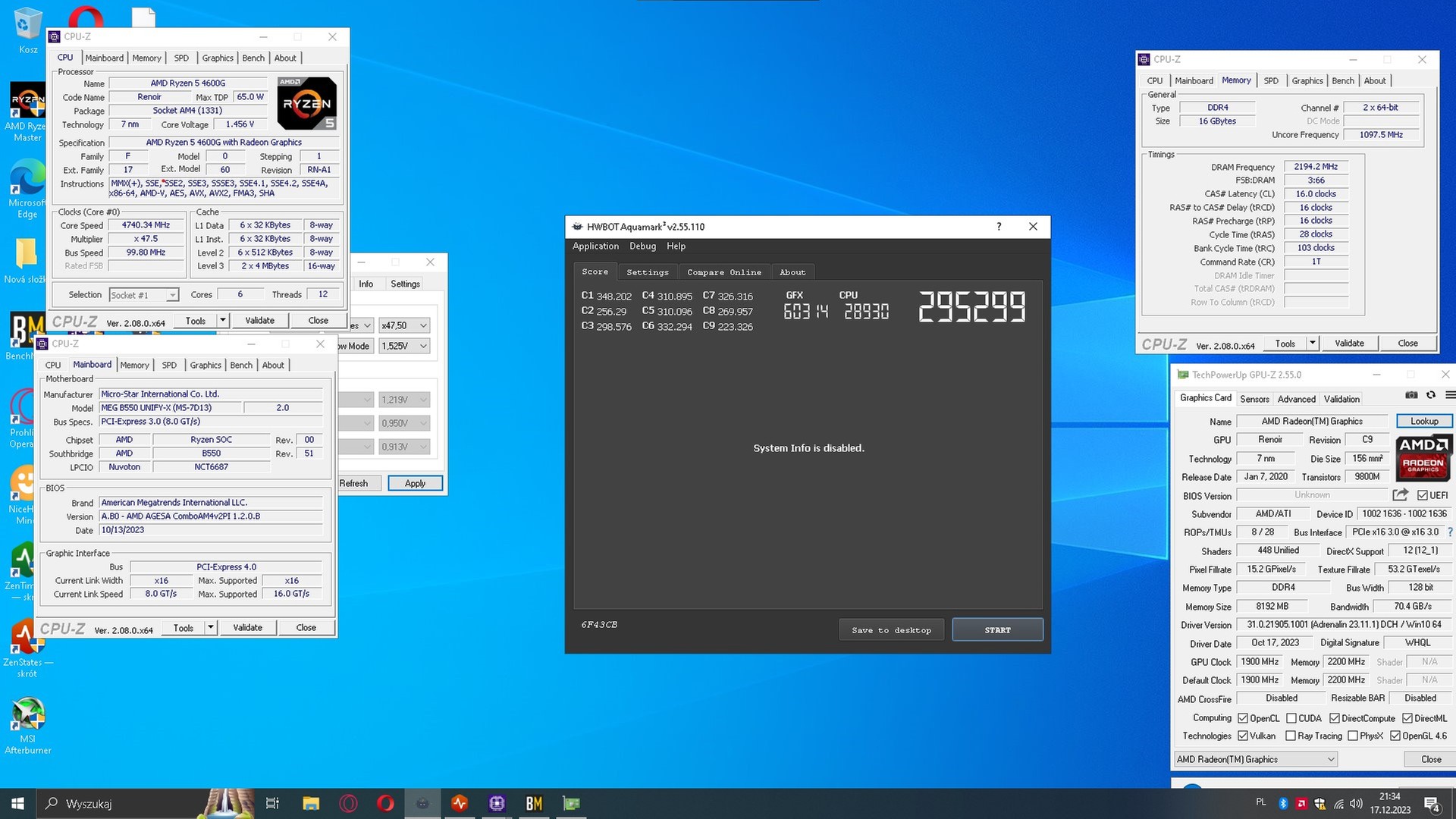This screenshot has width=1456, height=819.
Task: Click Lookup button in GPU-Z
Action: click(1424, 422)
